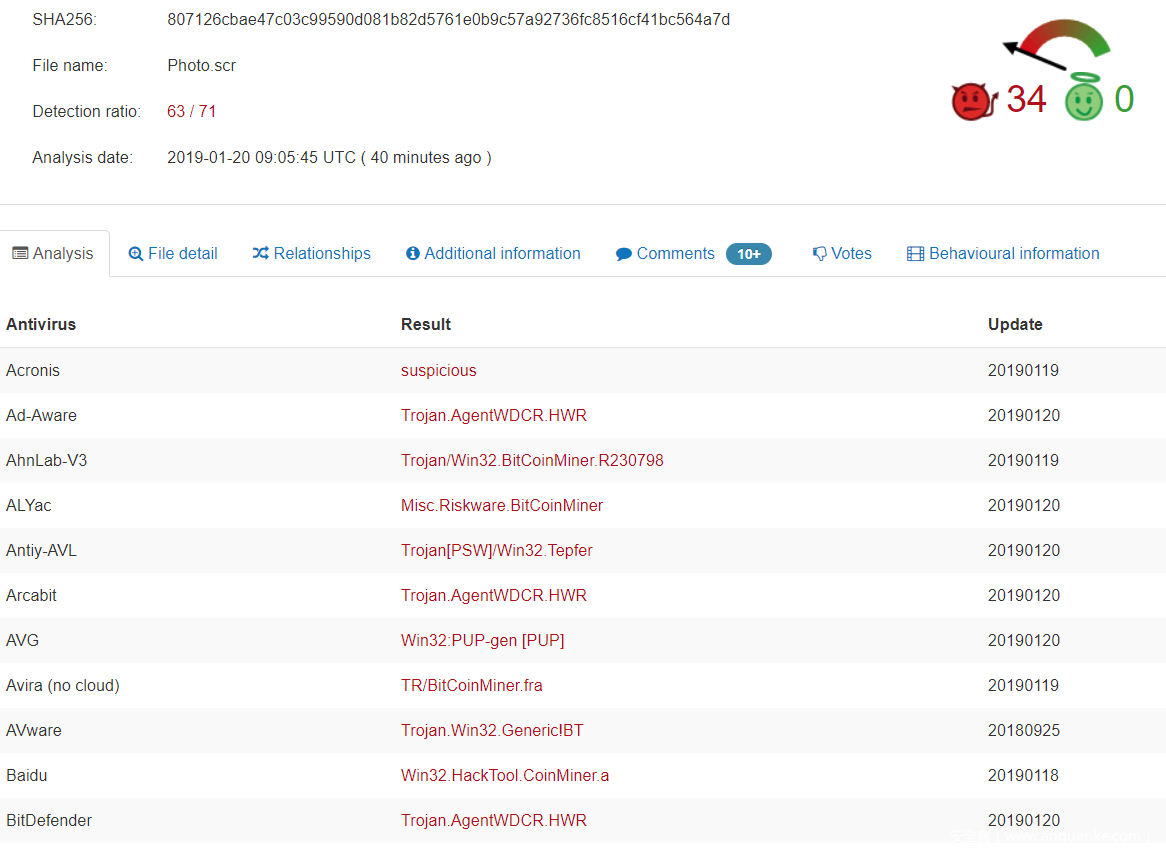Click the thumbs-down Votes icon
This screenshot has height=855, width=1166.
819,254
